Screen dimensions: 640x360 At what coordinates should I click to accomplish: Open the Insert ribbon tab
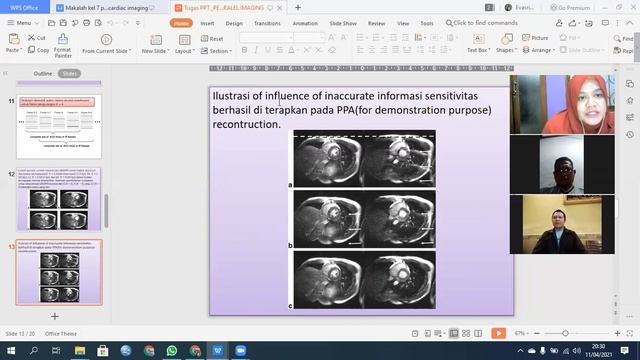click(x=207, y=23)
